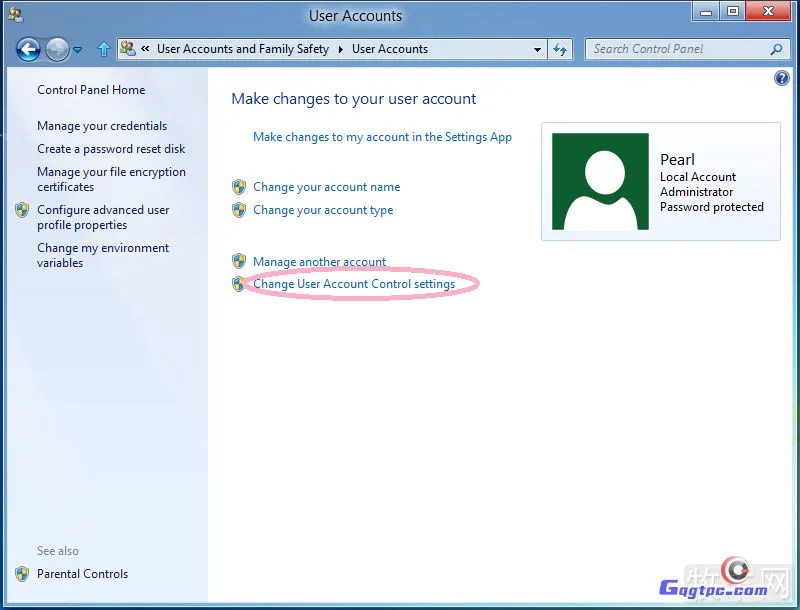
Task: Click Change your account name
Action: point(326,187)
